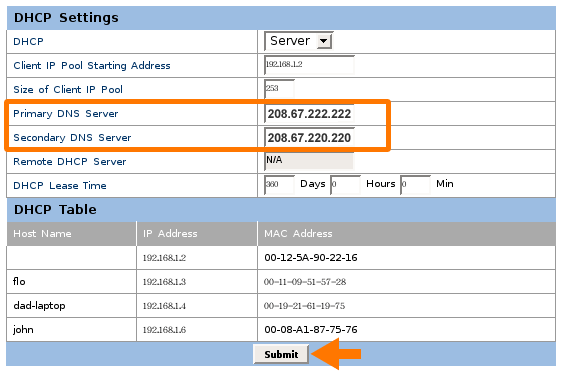
Task: Click the DHCP label
Action: (28, 42)
